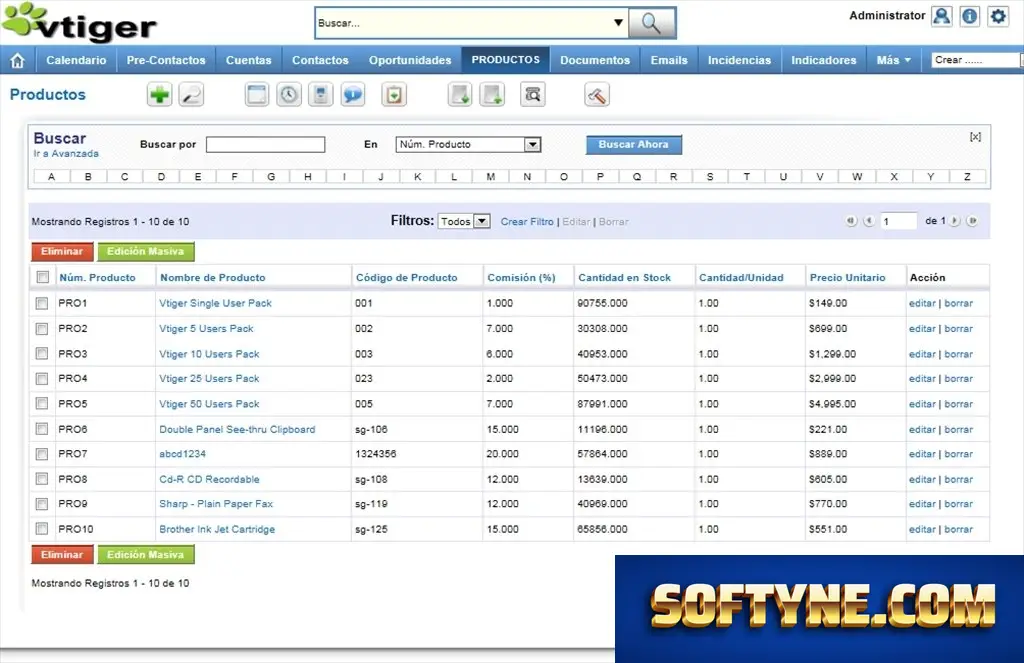Click editar for the PRO7 row

(x=921, y=454)
